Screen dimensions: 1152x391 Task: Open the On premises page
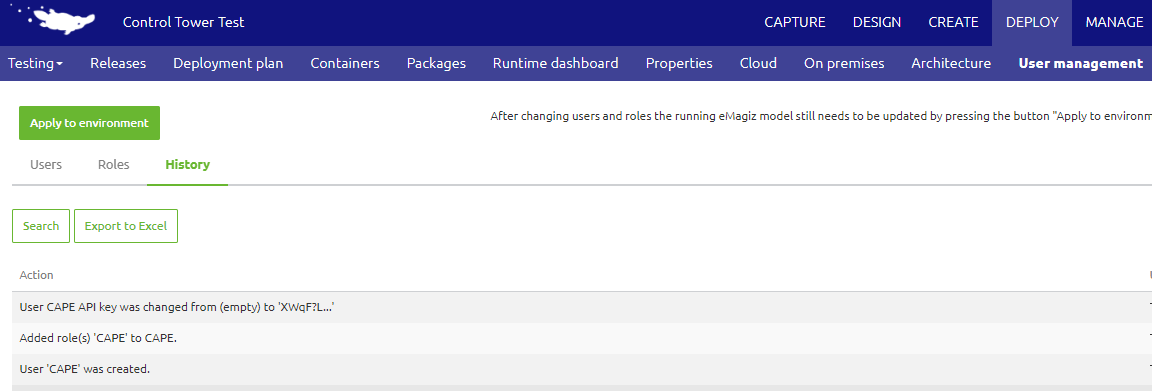[x=844, y=63]
